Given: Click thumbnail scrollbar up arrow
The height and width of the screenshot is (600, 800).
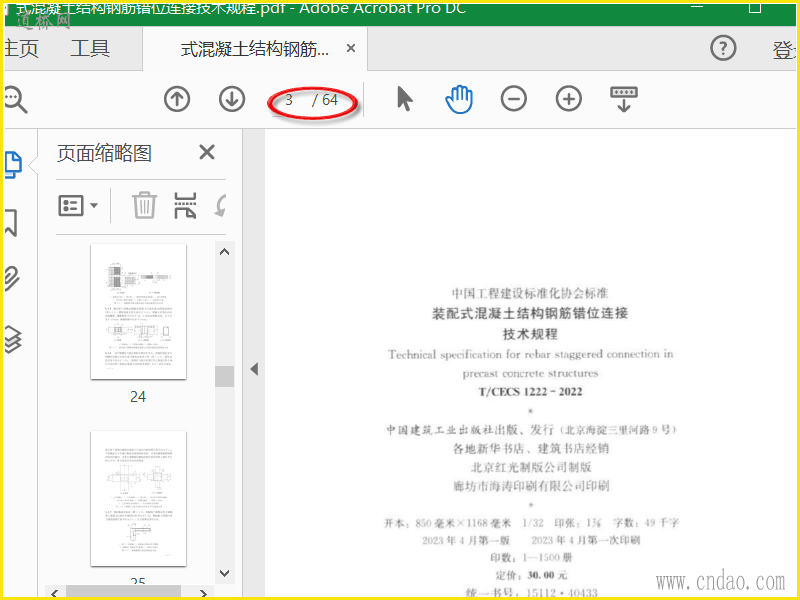Looking at the screenshot, I should click(x=224, y=252).
